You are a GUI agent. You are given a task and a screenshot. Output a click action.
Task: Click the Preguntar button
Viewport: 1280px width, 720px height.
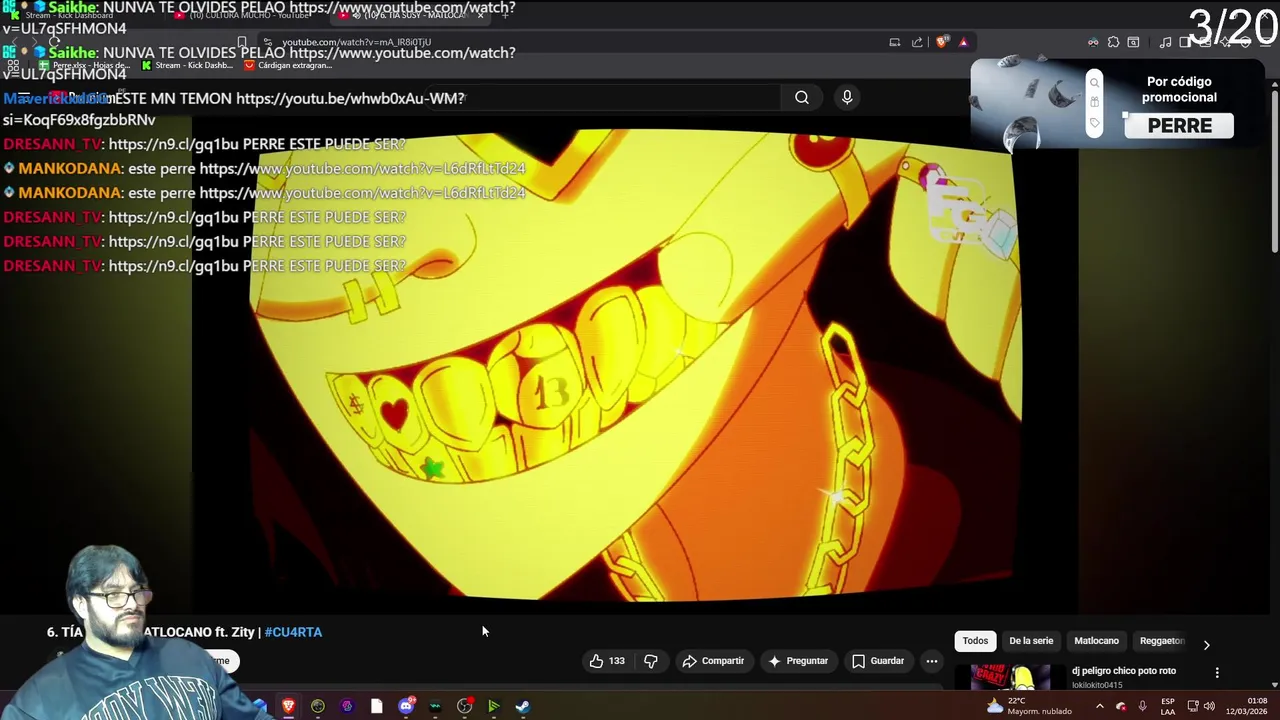click(x=798, y=661)
